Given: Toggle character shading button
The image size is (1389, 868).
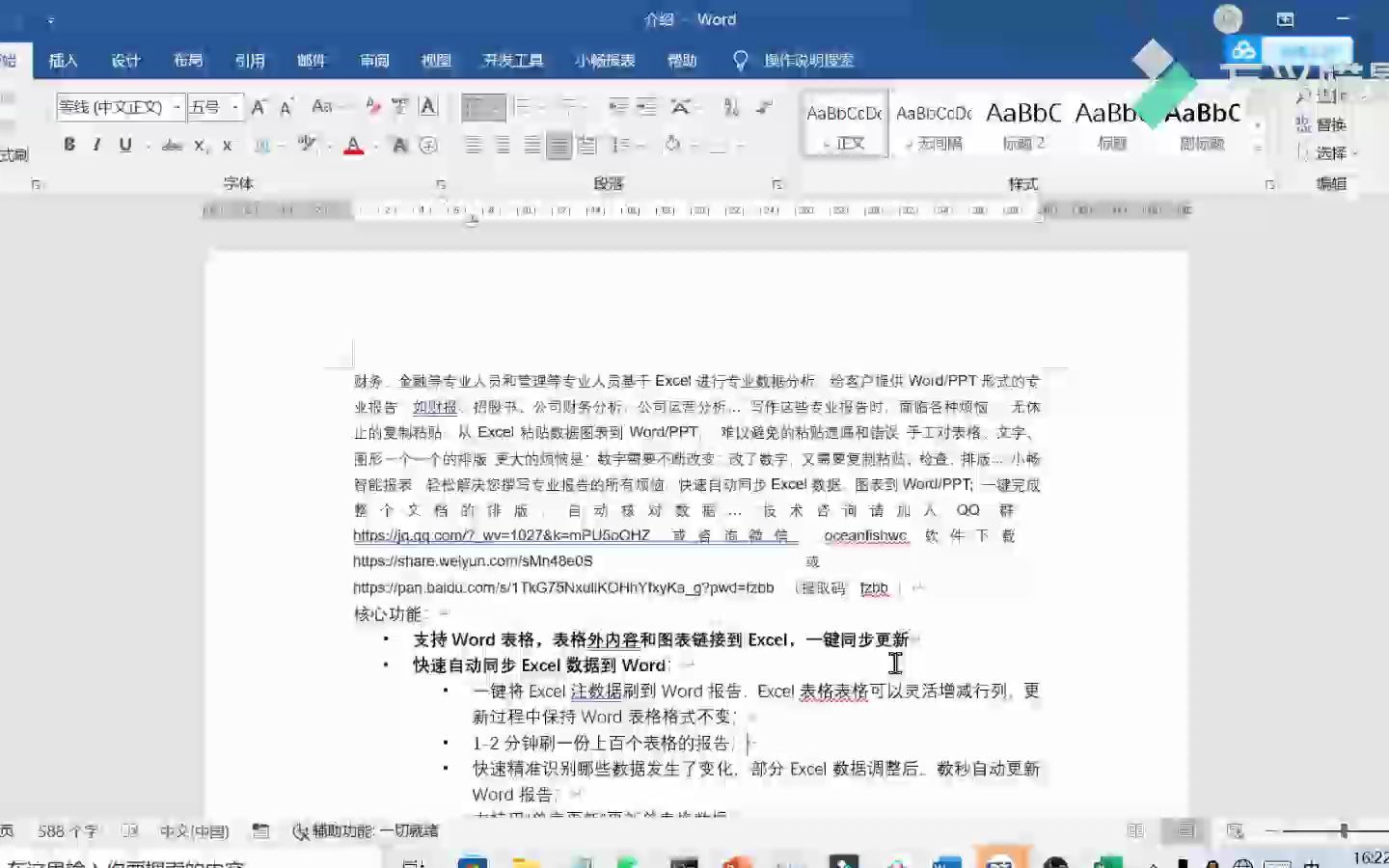Looking at the screenshot, I should (400, 146).
